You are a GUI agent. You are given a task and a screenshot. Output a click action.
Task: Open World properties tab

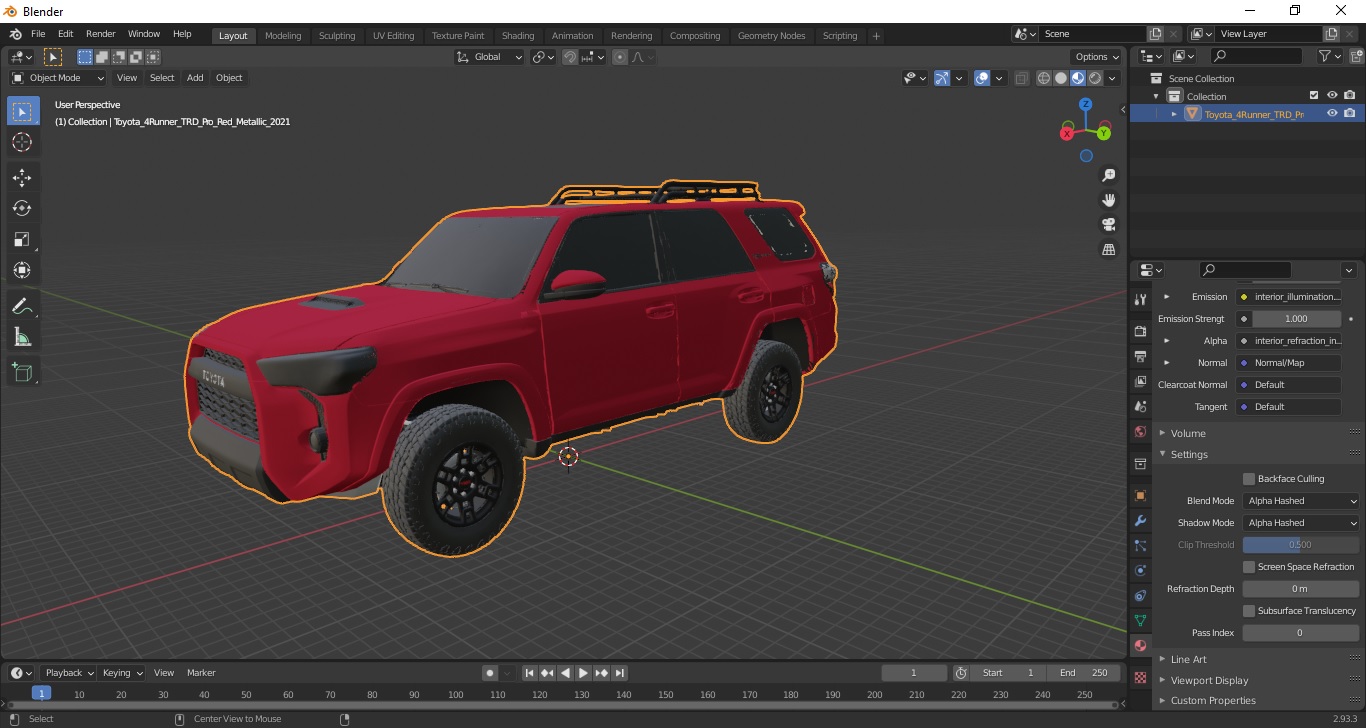tap(1140, 432)
